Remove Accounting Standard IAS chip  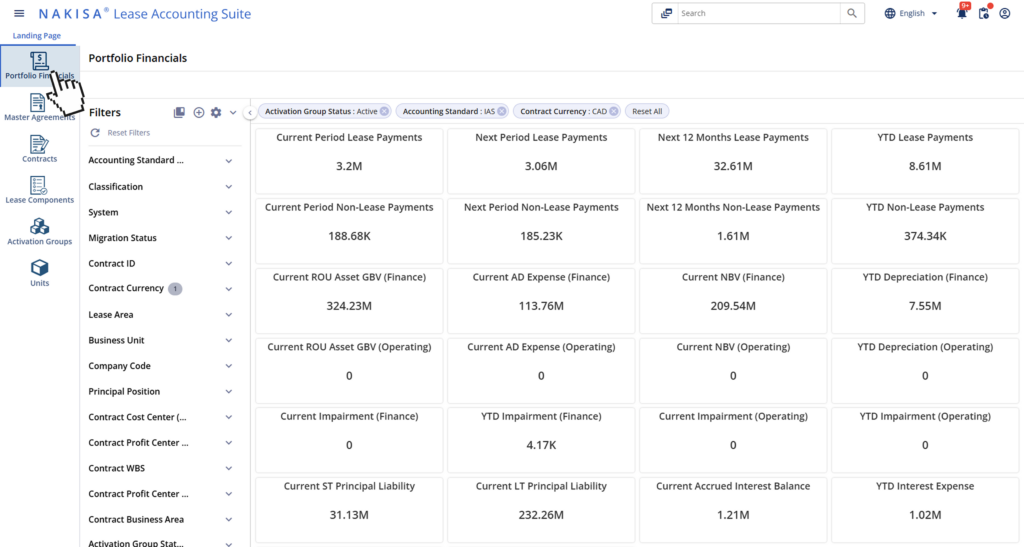(502, 111)
